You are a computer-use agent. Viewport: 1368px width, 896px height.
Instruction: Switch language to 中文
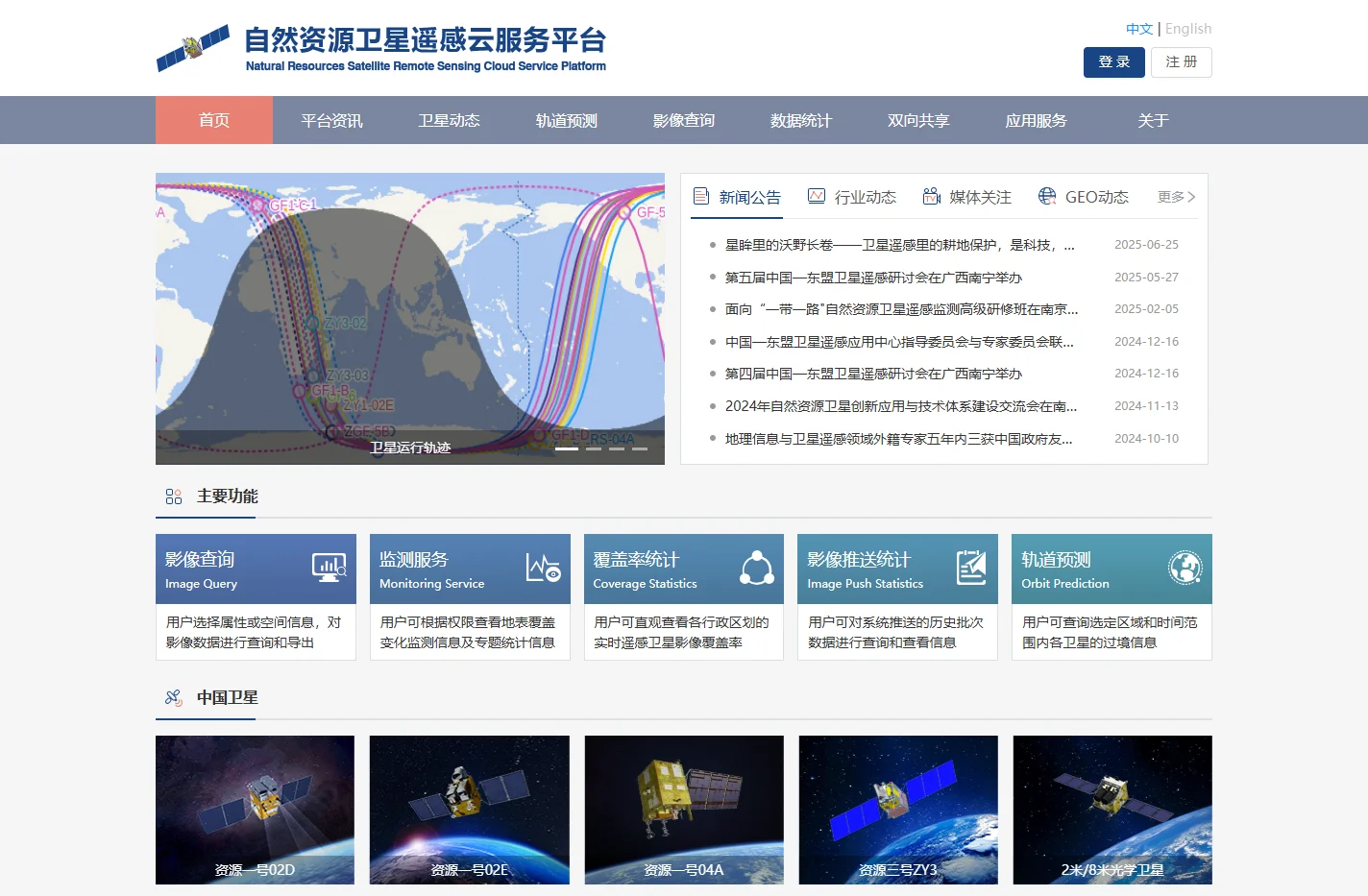click(1139, 29)
